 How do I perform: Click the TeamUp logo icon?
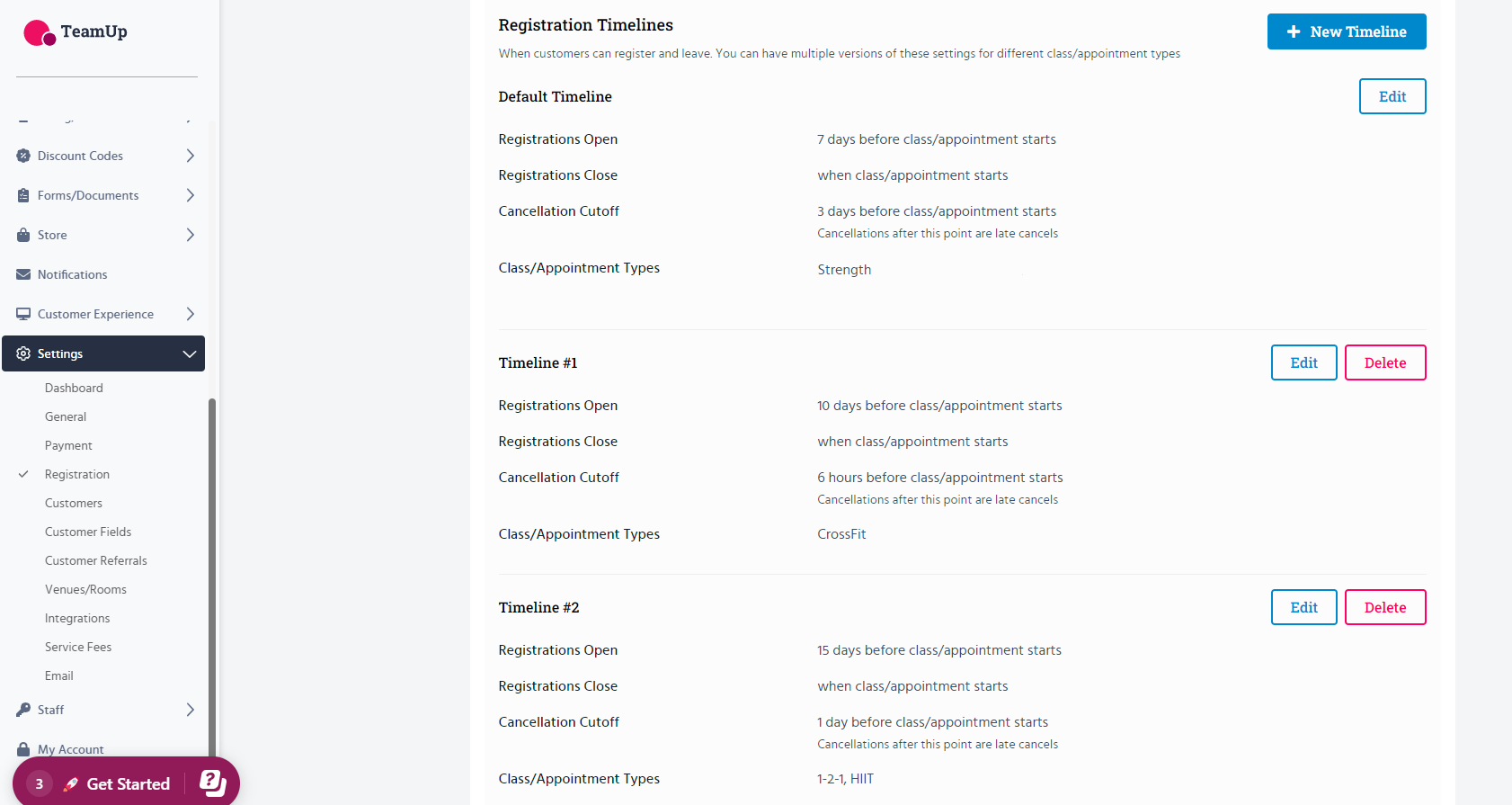click(x=40, y=33)
